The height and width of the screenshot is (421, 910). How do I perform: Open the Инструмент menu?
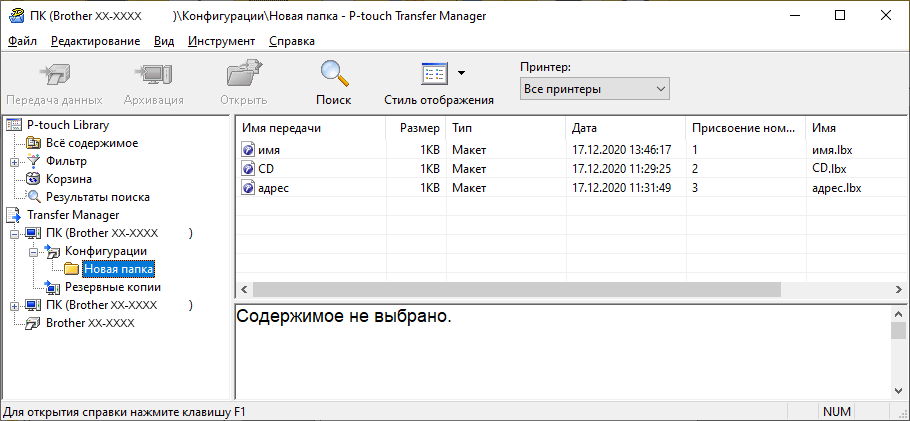pyautogui.click(x=221, y=41)
